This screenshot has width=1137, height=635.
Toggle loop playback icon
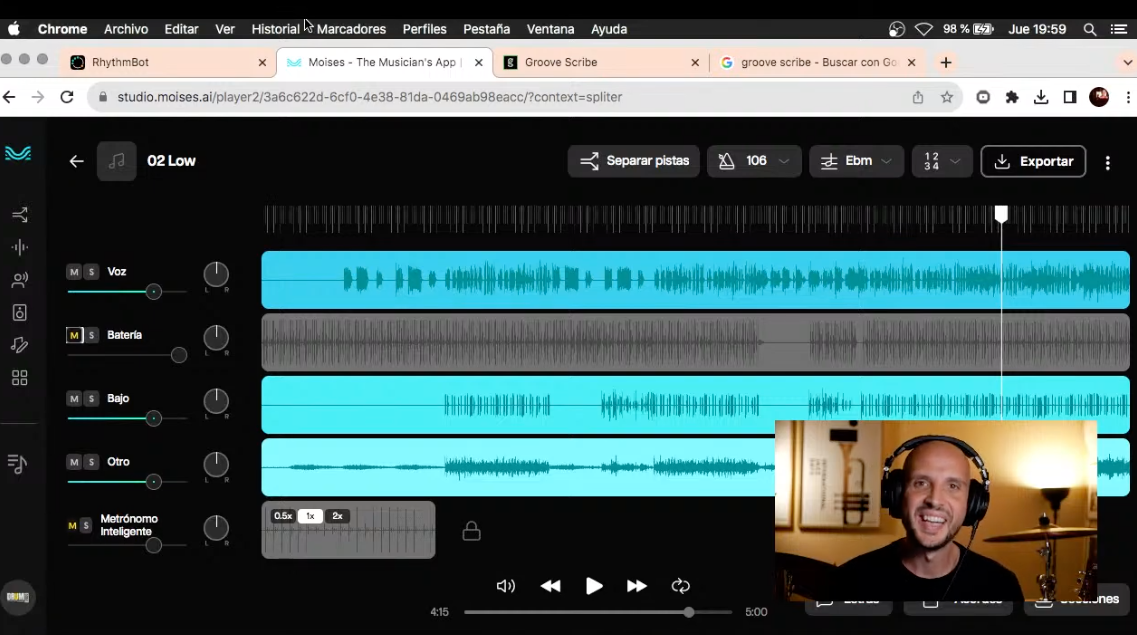(680, 586)
